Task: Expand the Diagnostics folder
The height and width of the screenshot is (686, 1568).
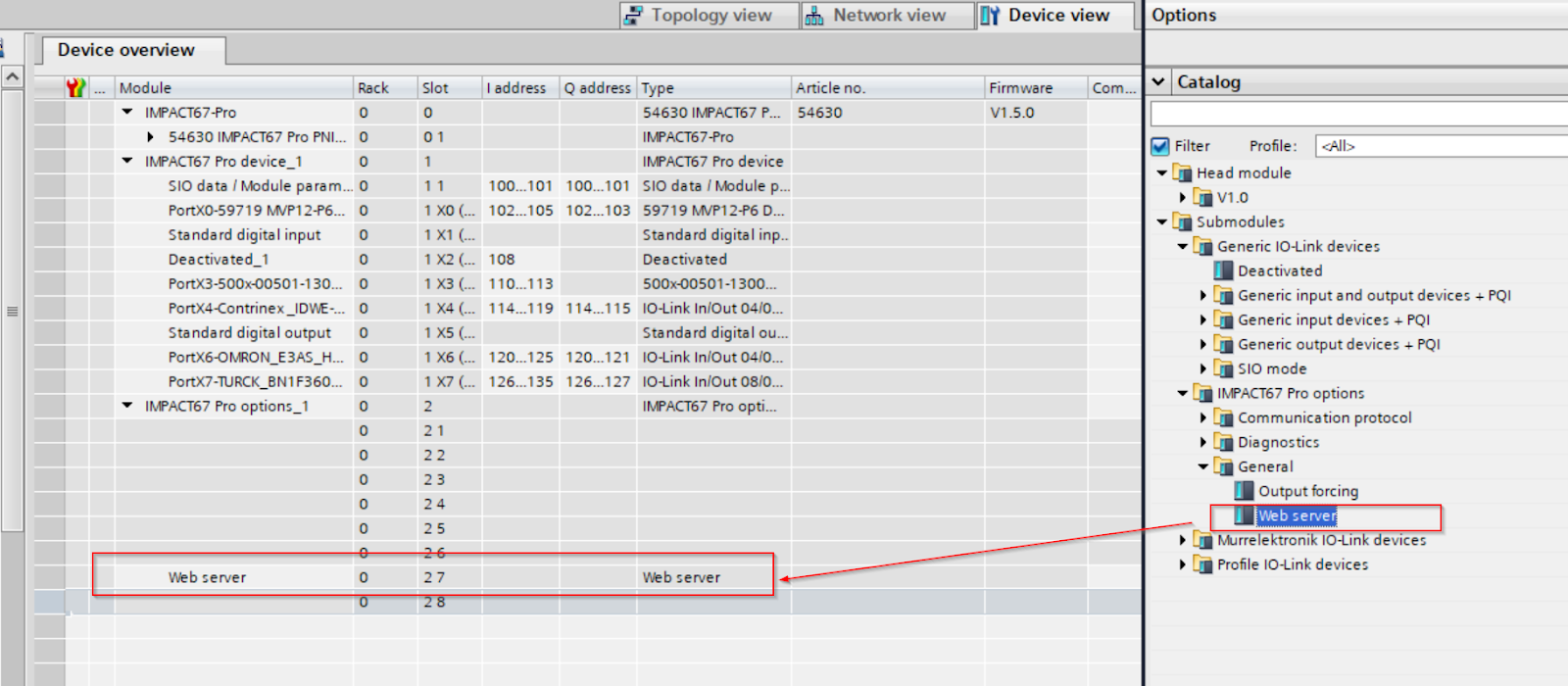Action: (1203, 443)
